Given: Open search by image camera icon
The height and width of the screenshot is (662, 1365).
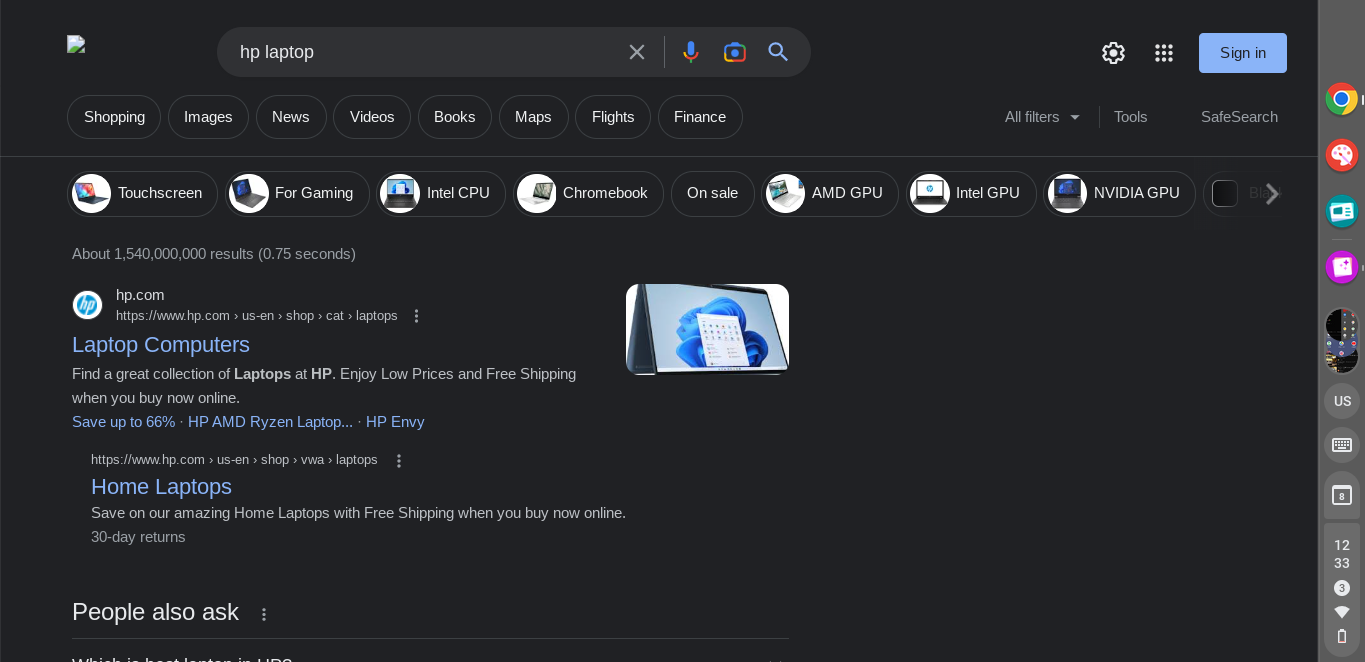Looking at the screenshot, I should coord(735,52).
